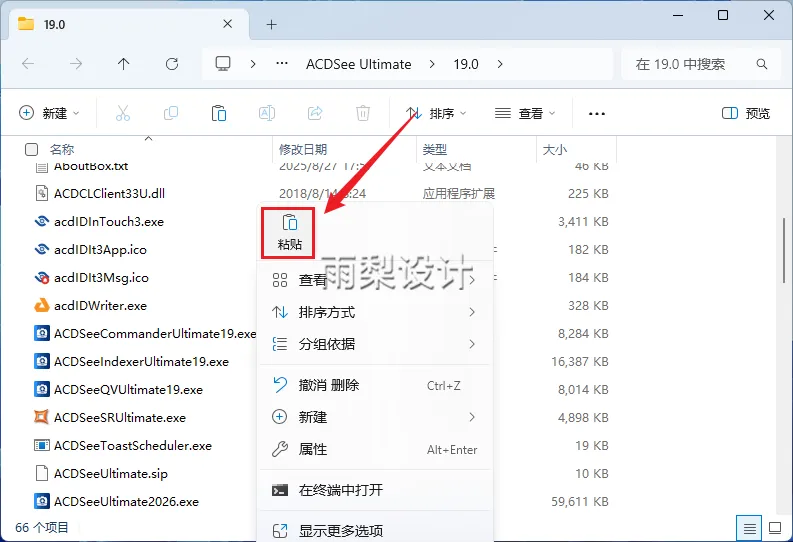Select file ACDSeeQVUltimate19.exe

pos(128,389)
